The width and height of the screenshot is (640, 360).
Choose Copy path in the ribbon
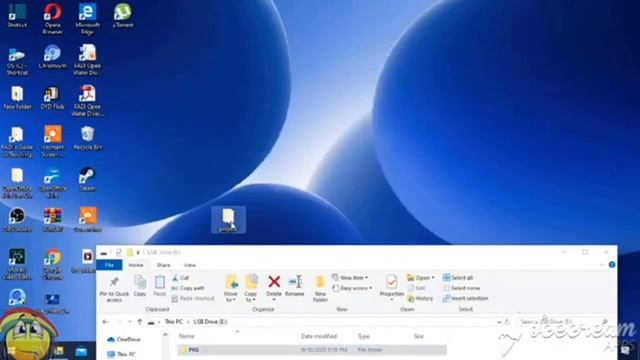[188, 288]
